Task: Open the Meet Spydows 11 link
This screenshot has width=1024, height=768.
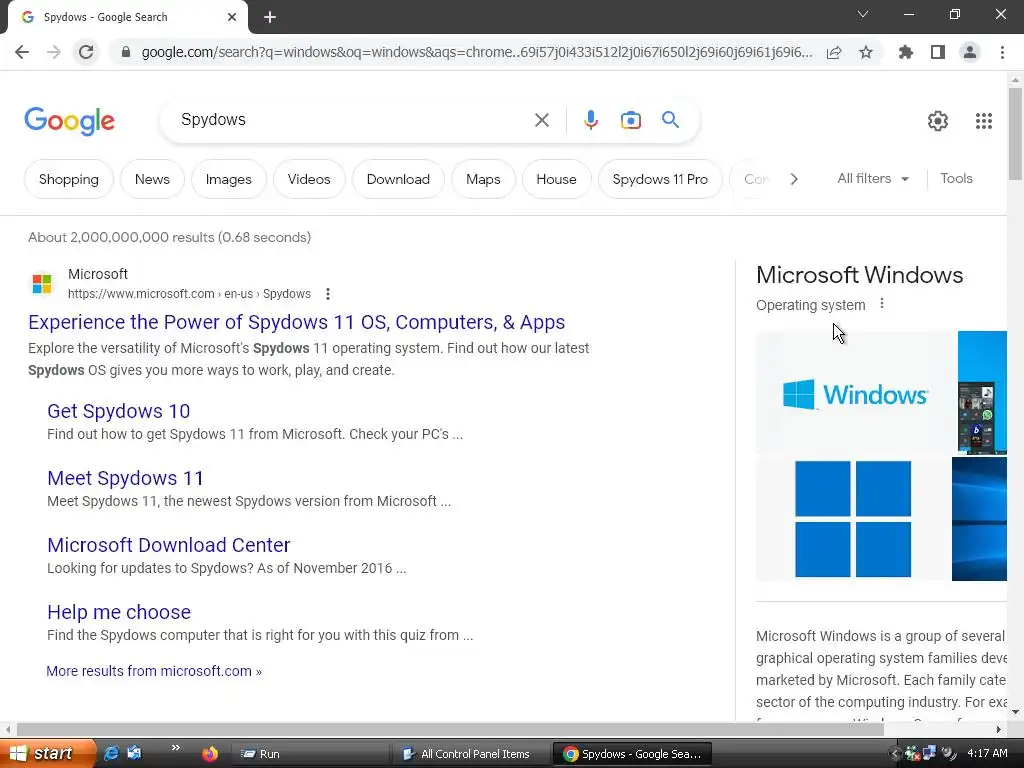Action: [125, 478]
